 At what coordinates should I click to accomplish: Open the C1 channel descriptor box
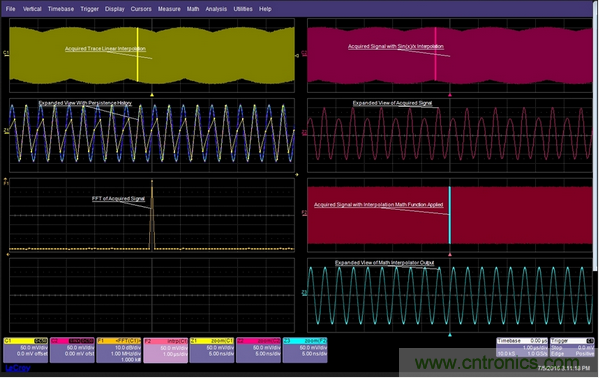point(26,350)
